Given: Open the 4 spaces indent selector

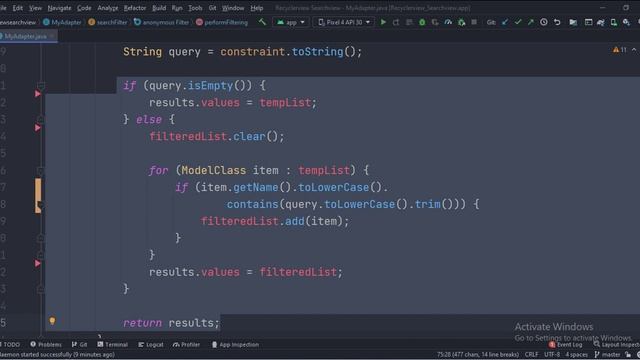Looking at the screenshot, I should 576,355.
